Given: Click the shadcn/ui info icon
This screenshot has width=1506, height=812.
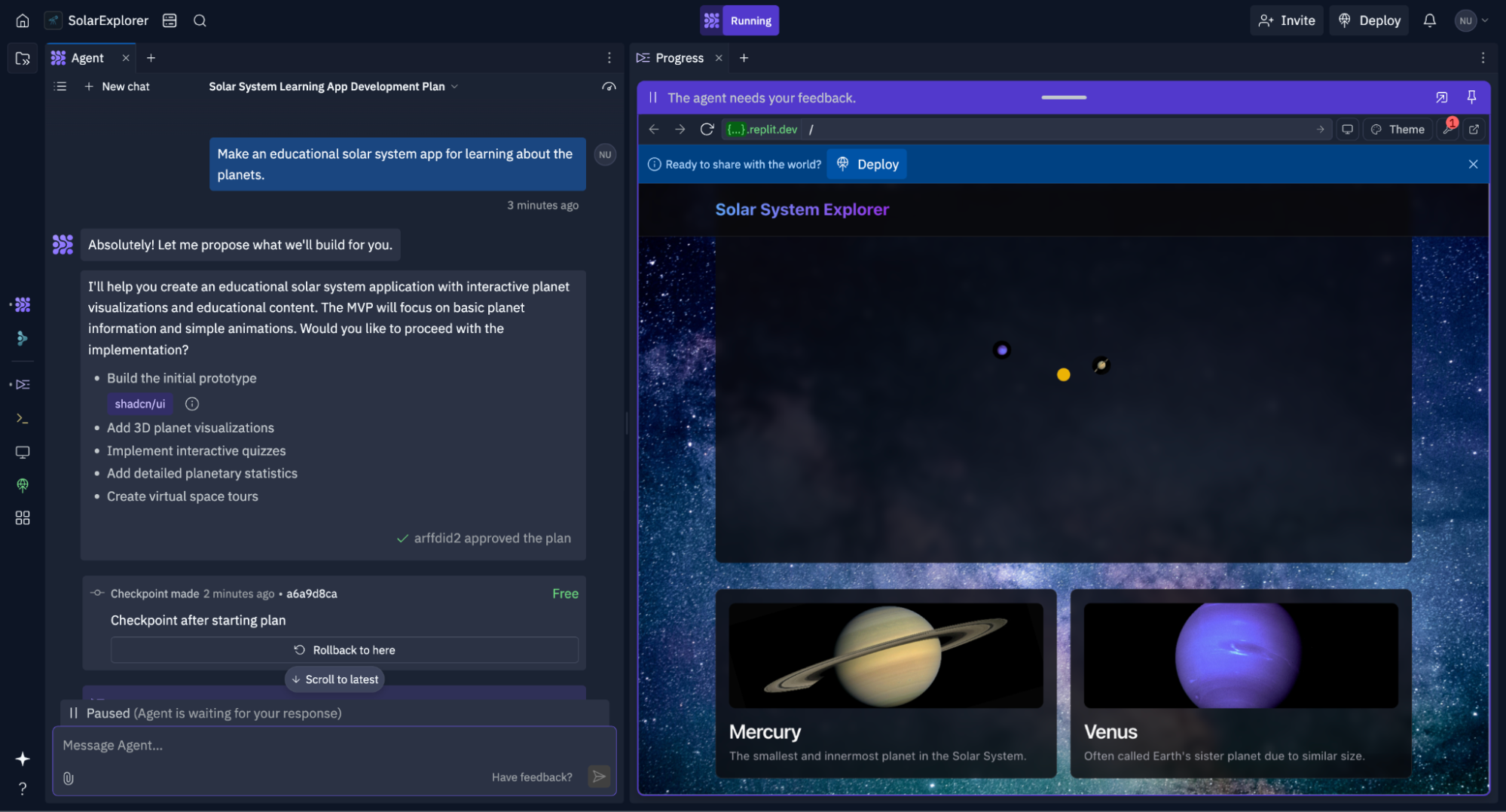Looking at the screenshot, I should point(192,404).
